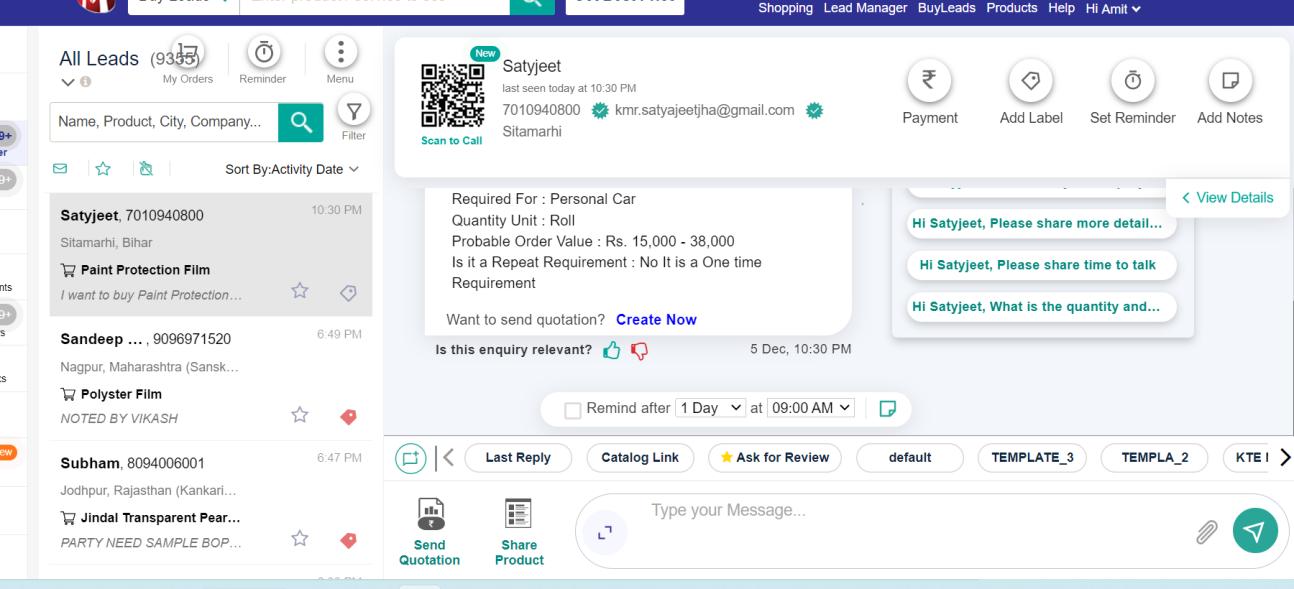
Task: Enable the Remind after checkbox
Action: [x=573, y=409]
